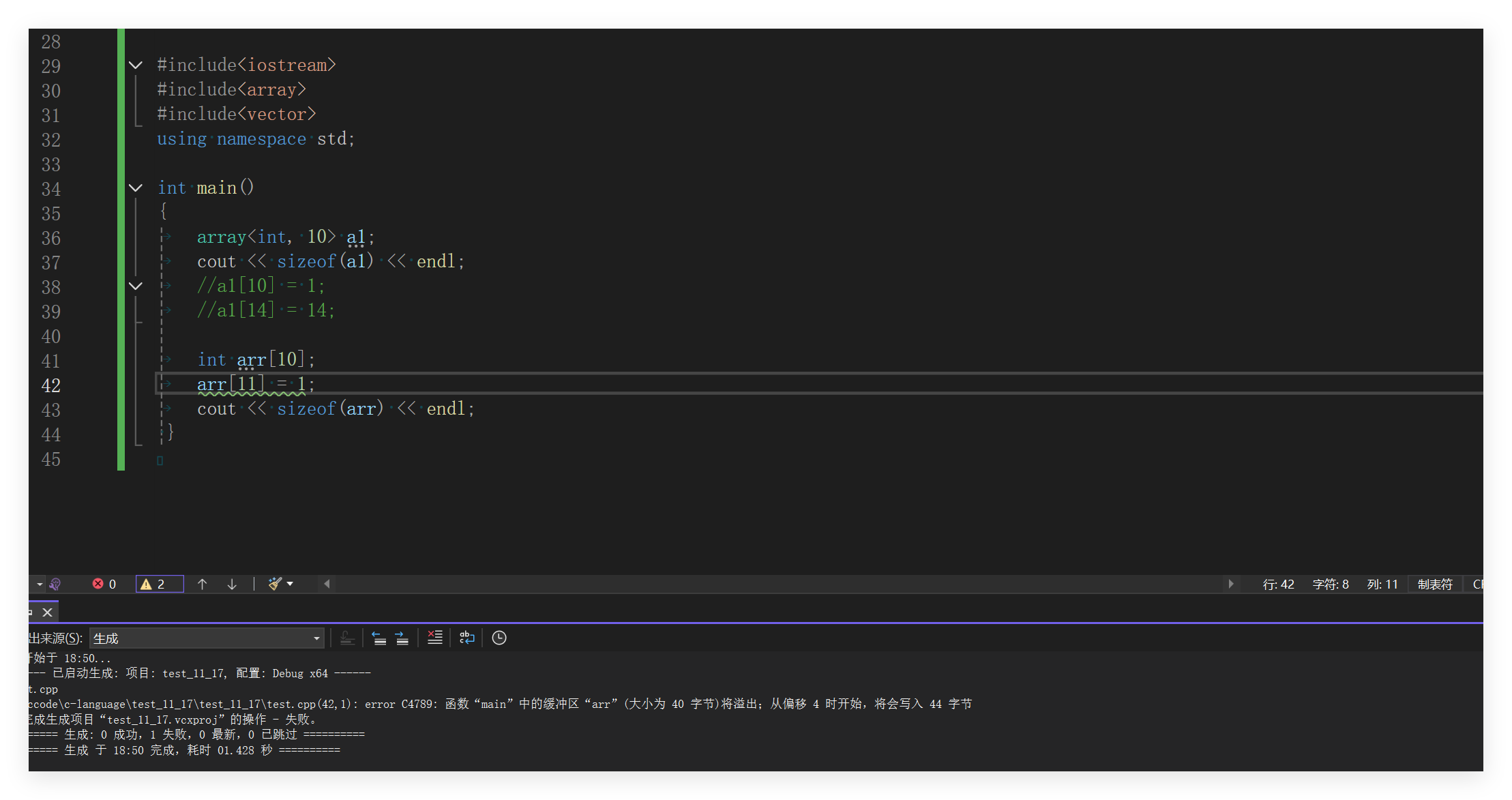Click the line number 行: 42 indicator
The height and width of the screenshot is (800, 1512).
click(x=1278, y=584)
